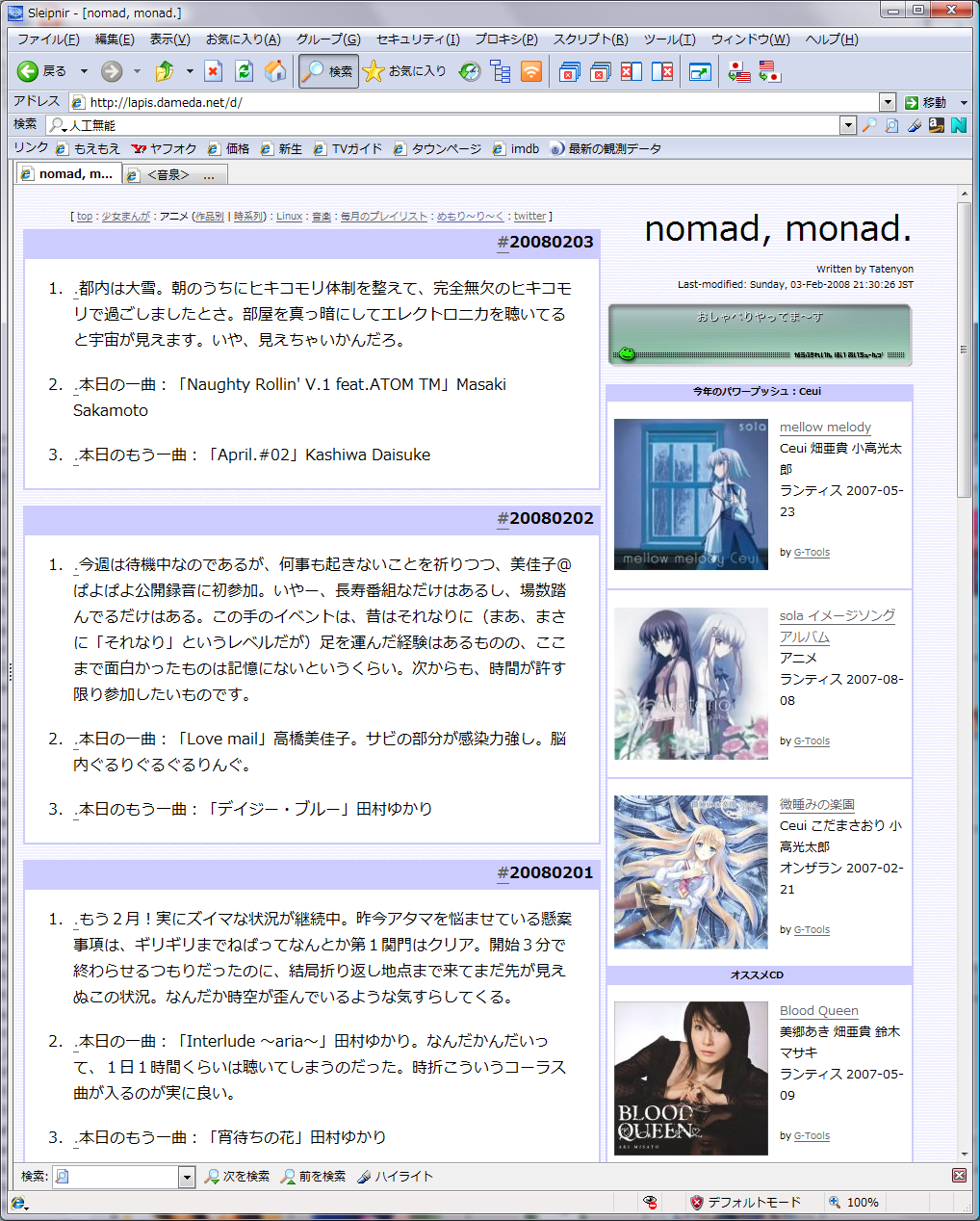Open the mellow melody album link
Screen dimensions: 980x1221
[x=825, y=427]
